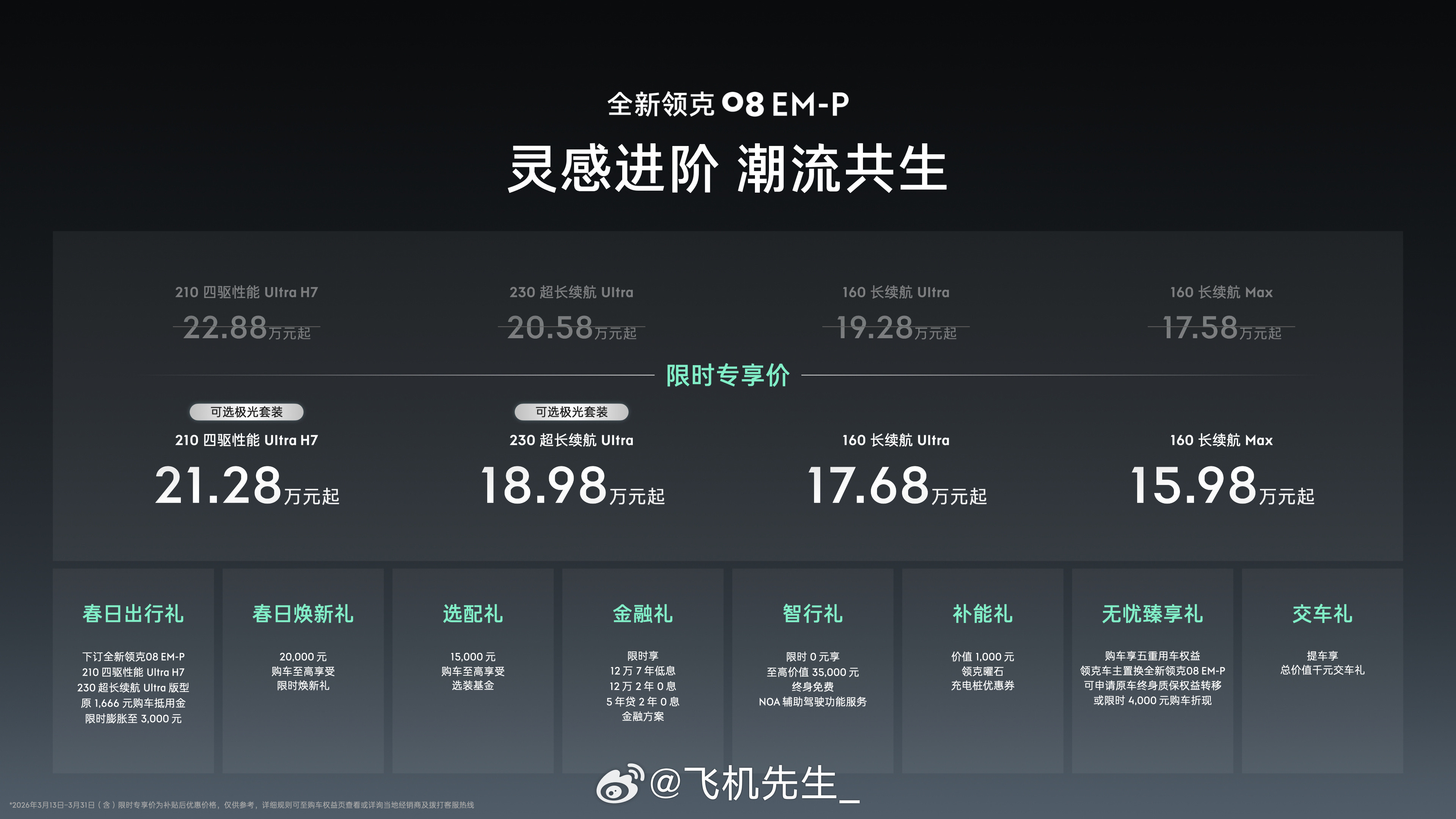Toggle the 可选极光套装 badge on 230 Ultra

(572, 413)
